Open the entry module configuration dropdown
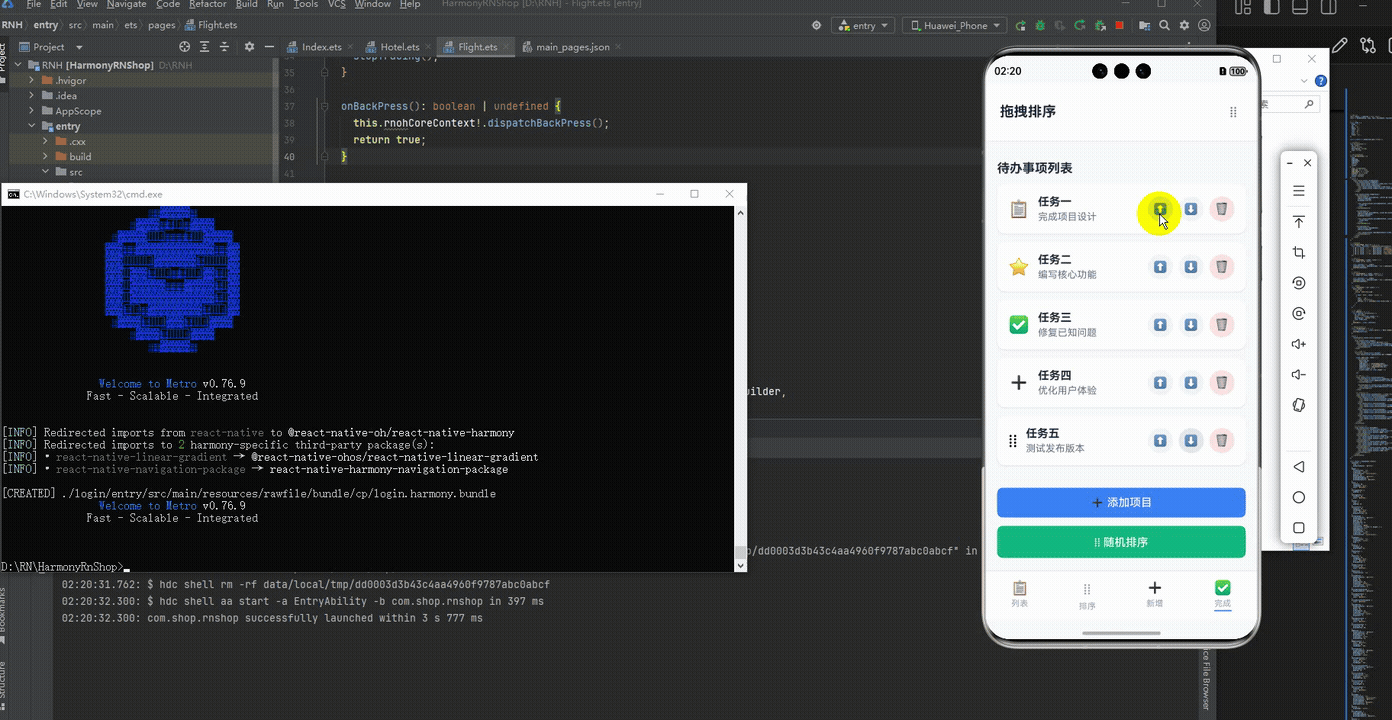Image resolution: width=1392 pixels, height=720 pixels. coord(864,26)
